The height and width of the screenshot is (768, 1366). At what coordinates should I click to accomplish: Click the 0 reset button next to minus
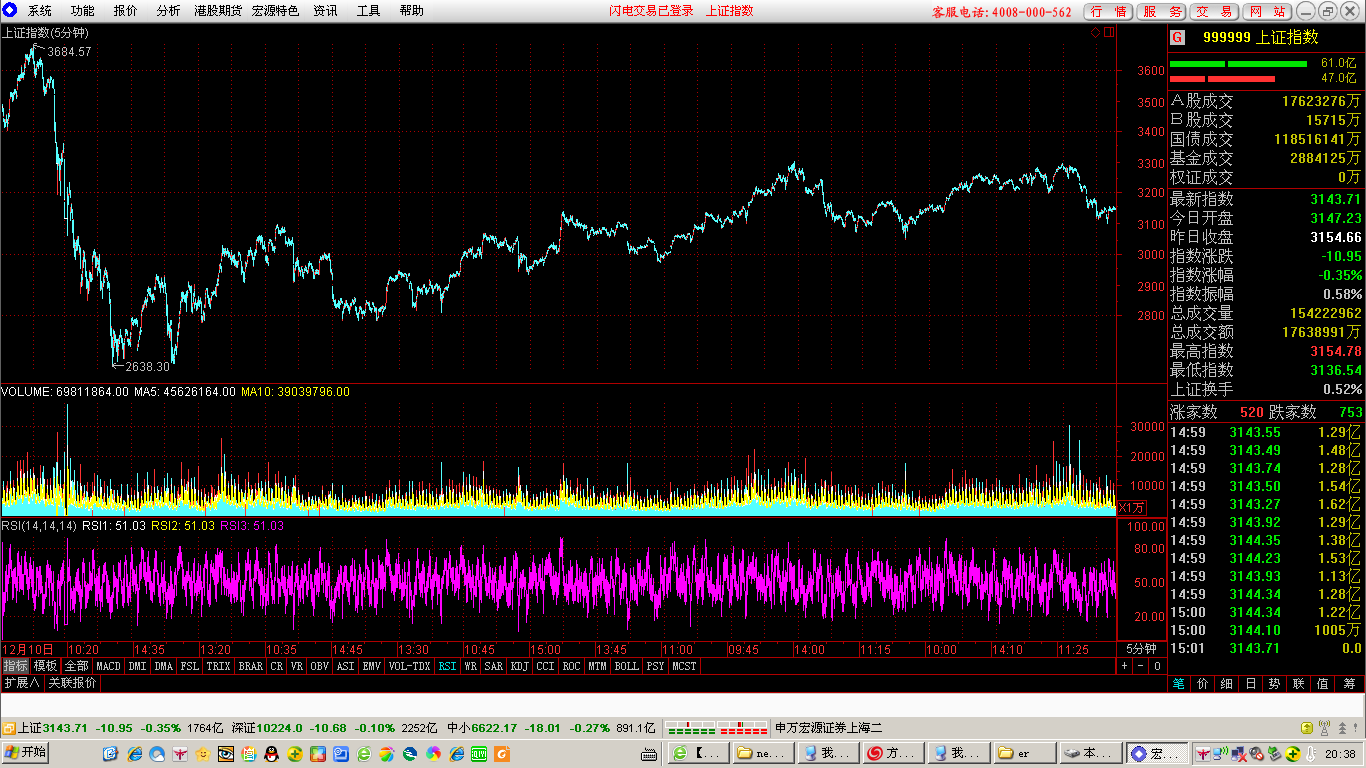point(1157,666)
